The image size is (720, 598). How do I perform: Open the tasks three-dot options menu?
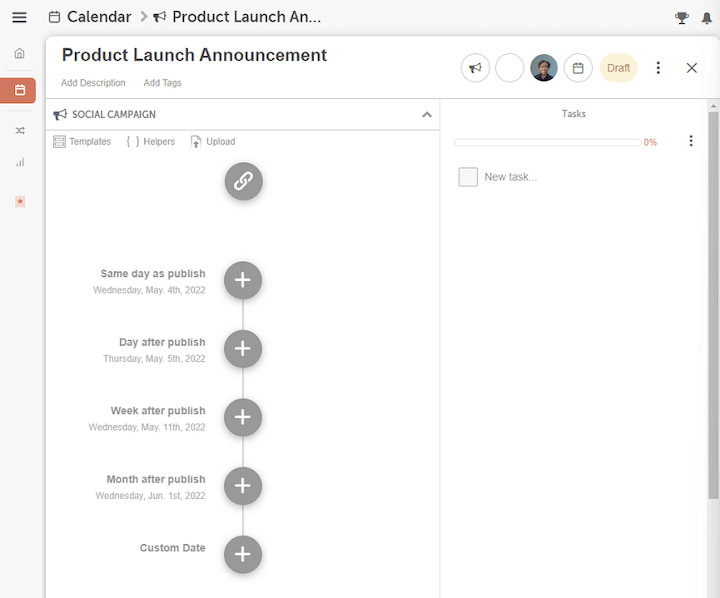[691, 142]
